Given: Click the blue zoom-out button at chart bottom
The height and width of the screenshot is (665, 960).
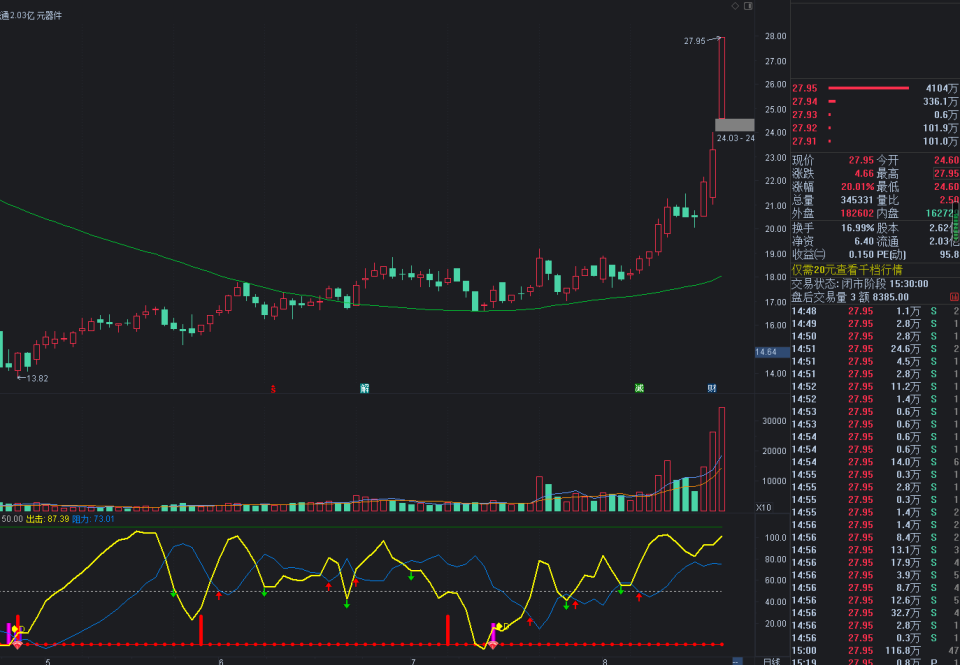Looking at the screenshot, I should click(737, 660).
